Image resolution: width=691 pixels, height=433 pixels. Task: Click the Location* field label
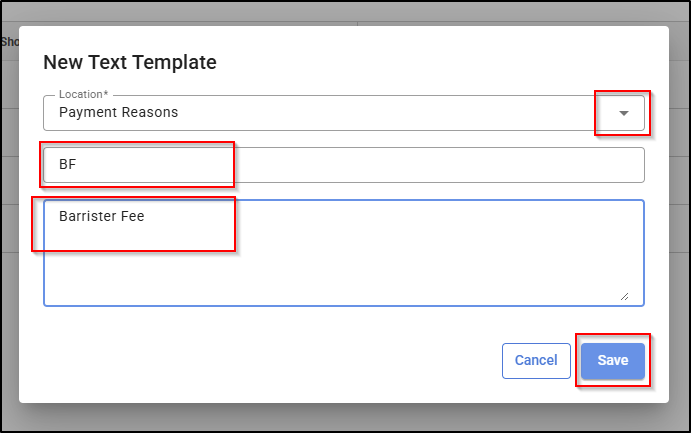(83, 95)
